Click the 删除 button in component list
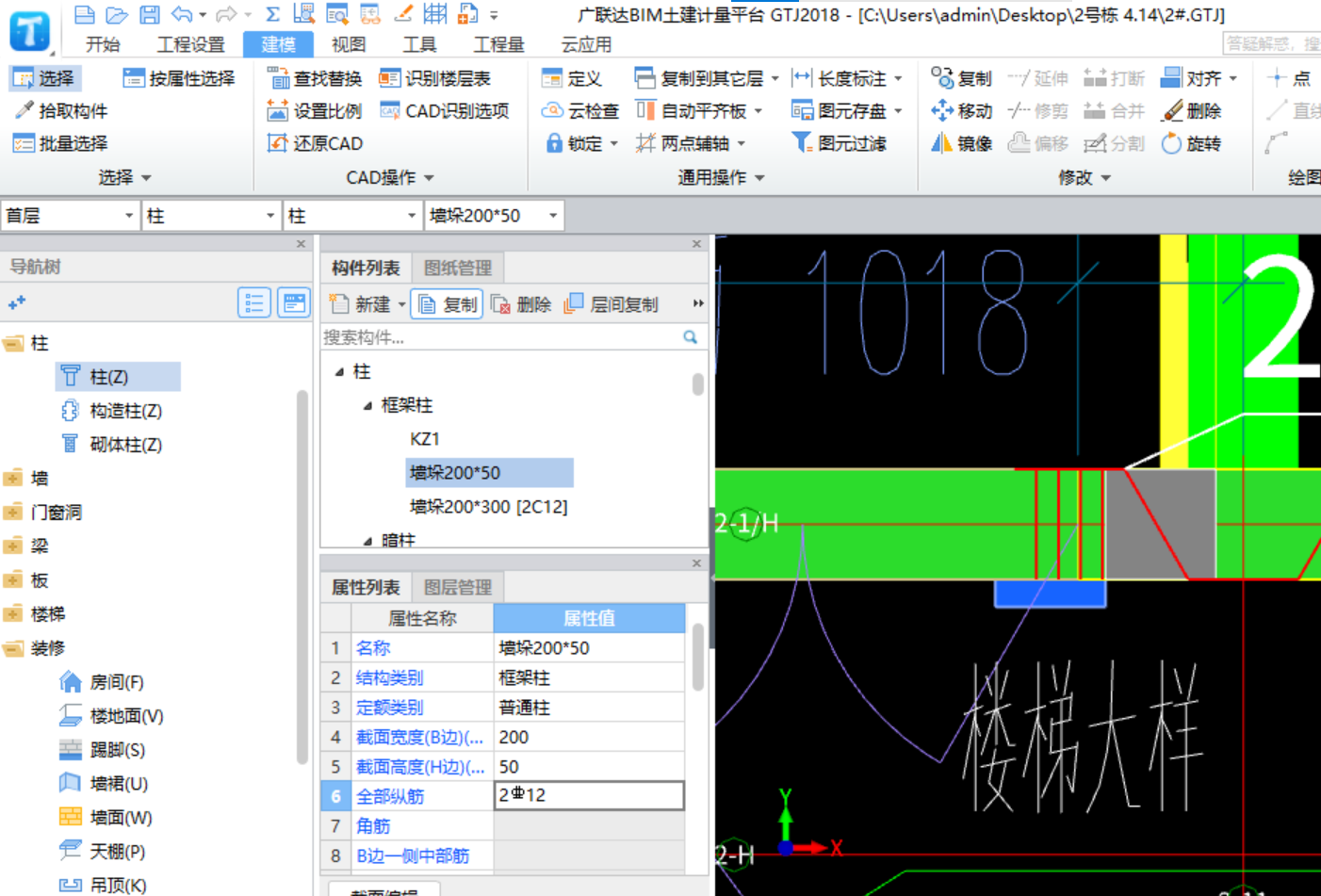The image size is (1321, 896). point(521,304)
